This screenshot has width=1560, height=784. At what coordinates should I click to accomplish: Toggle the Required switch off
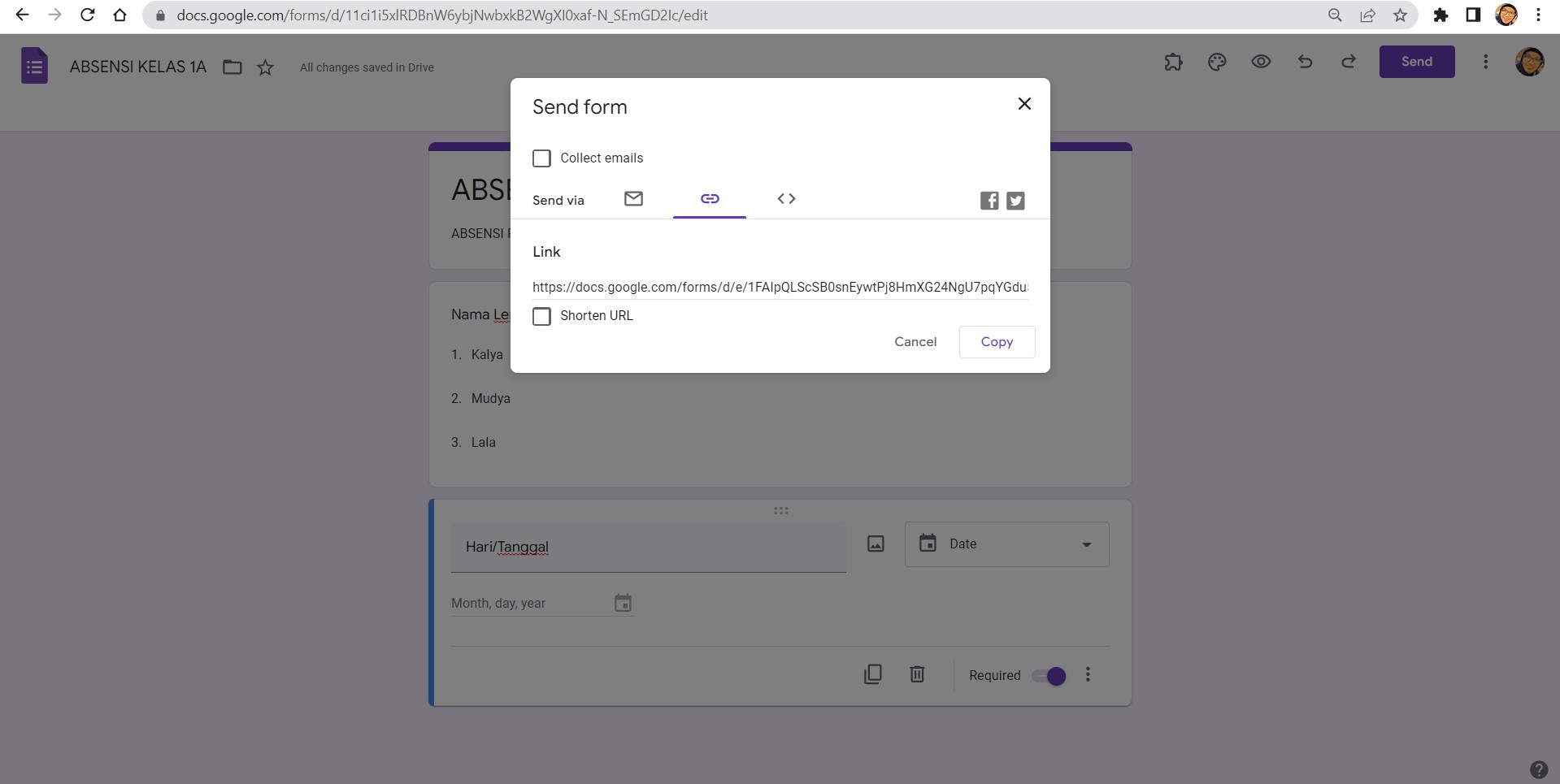(x=1049, y=676)
